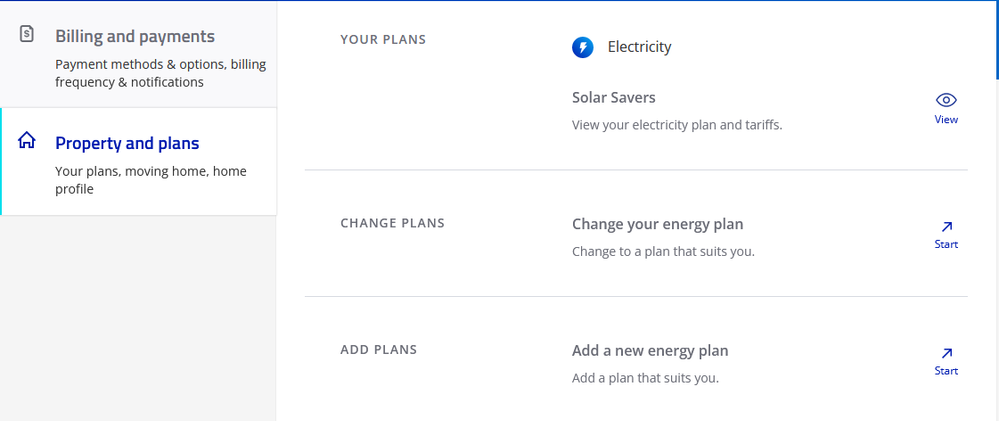
Task: Click the eye icon for Solar Savers
Action: (946, 100)
